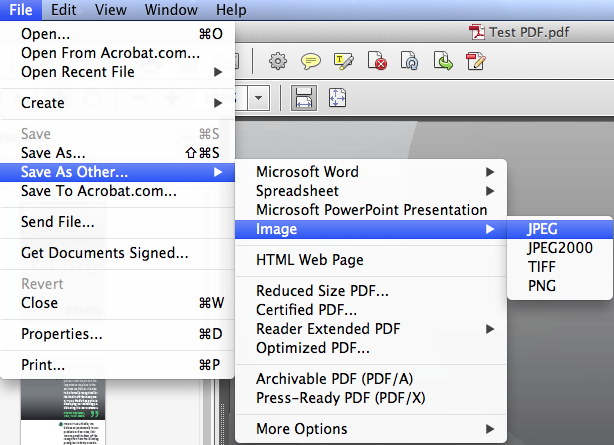Choose Properties... menu item
The width and height of the screenshot is (614, 445).
pos(117,334)
